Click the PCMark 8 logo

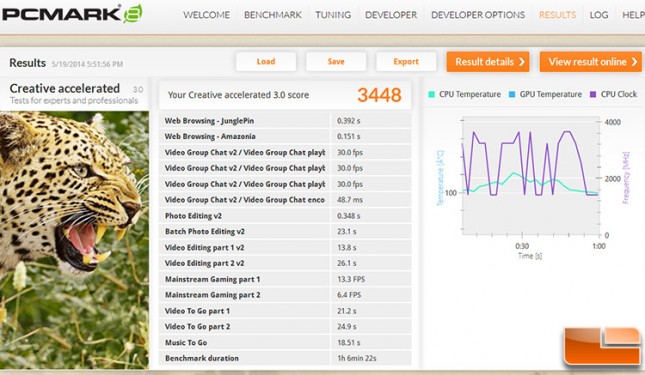click(x=72, y=14)
